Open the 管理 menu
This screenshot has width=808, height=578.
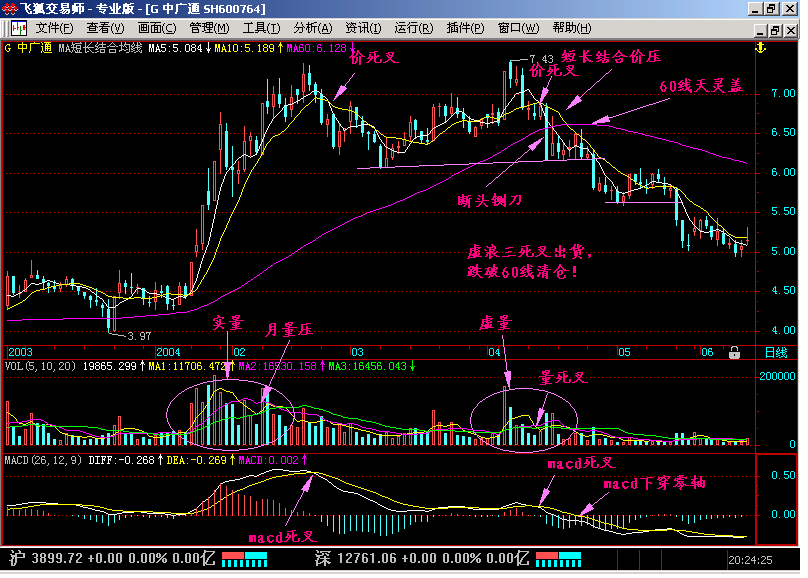point(210,27)
